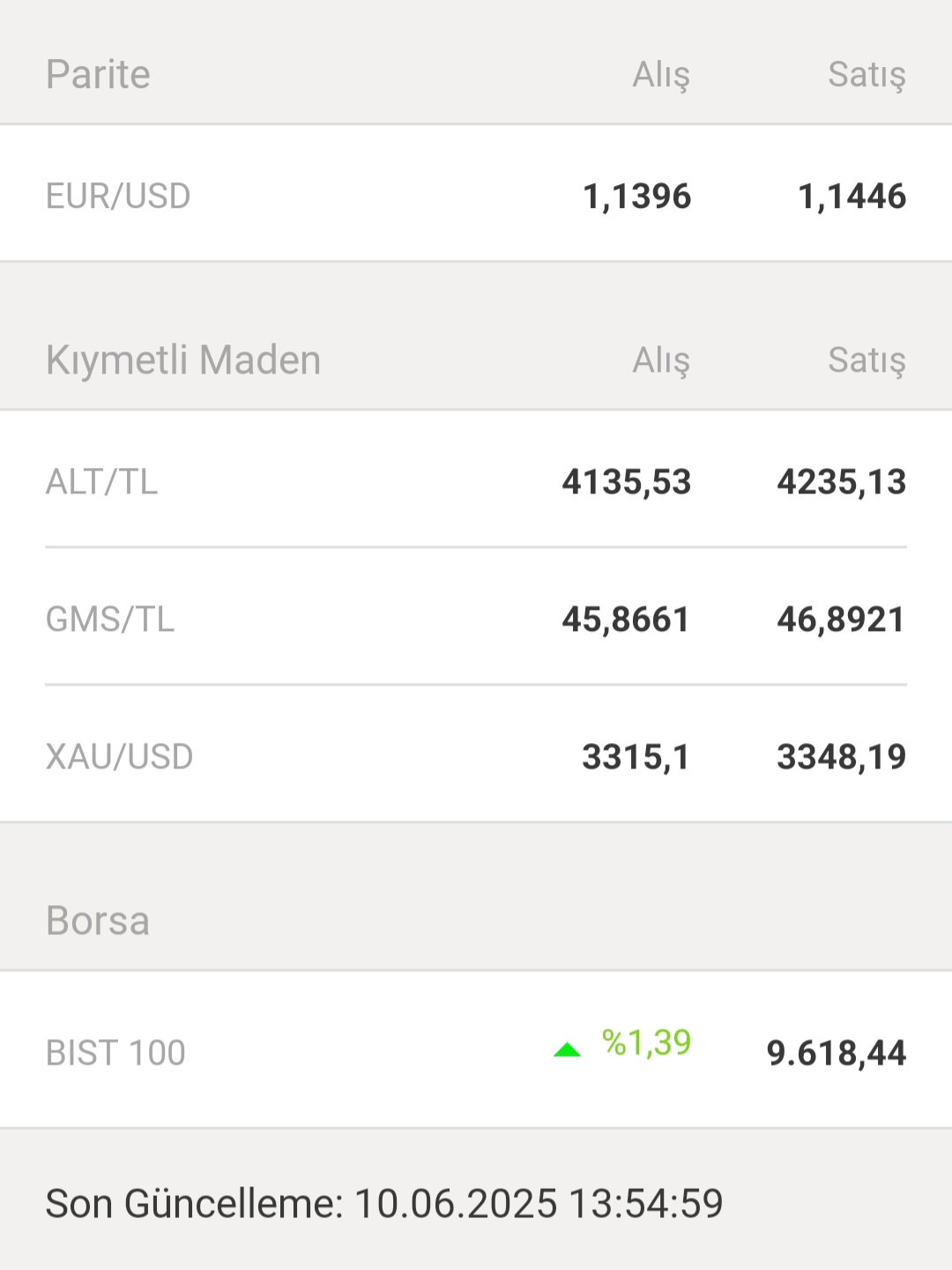
Task: Select the ALT/TL gold row
Action: [x=476, y=479]
